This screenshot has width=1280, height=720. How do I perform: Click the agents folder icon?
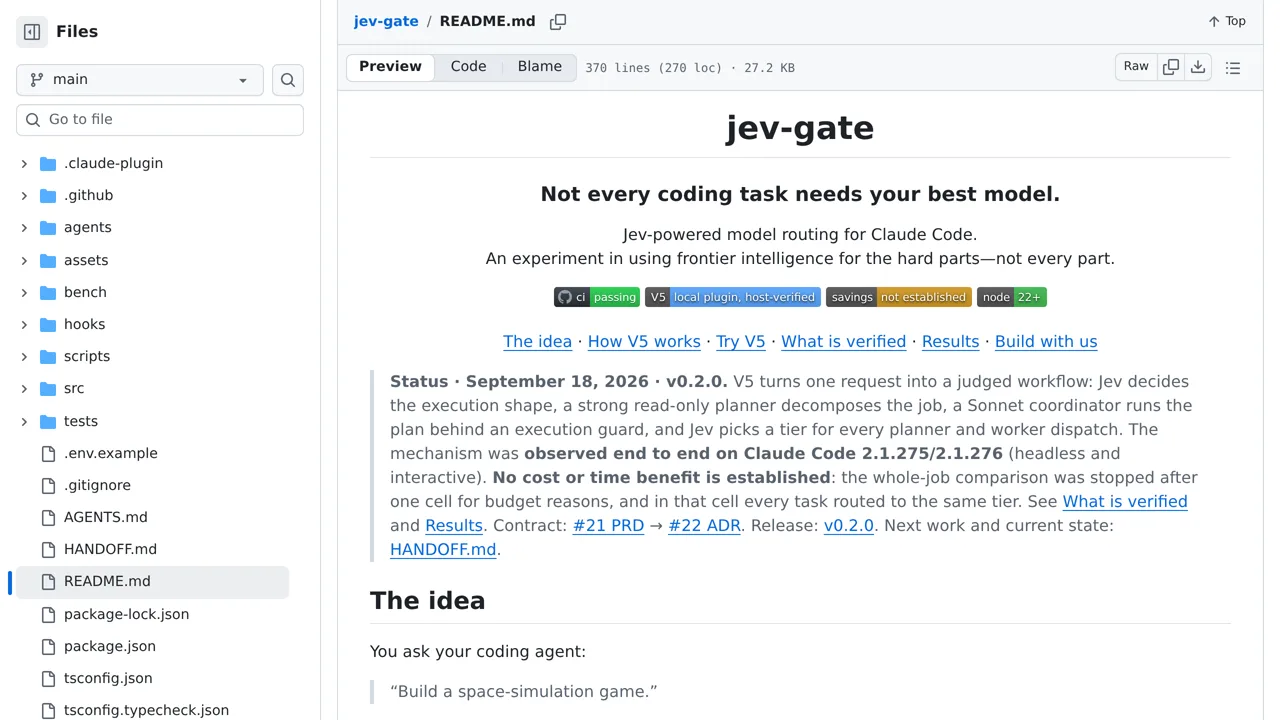(x=48, y=228)
